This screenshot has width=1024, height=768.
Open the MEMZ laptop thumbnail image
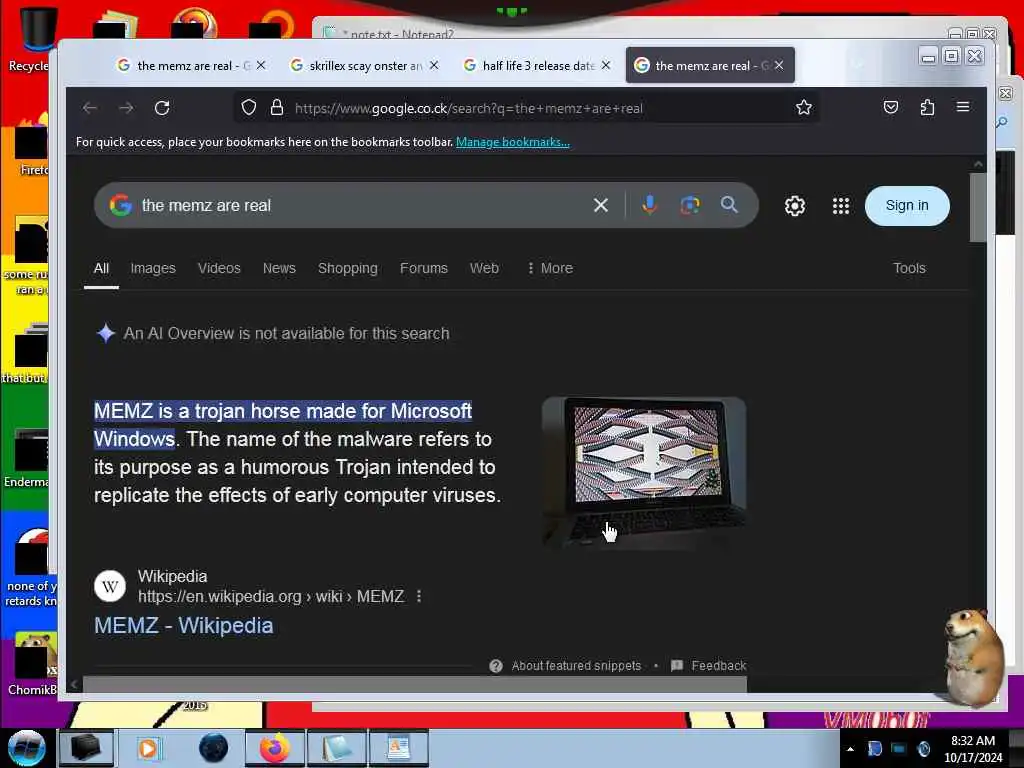click(644, 472)
